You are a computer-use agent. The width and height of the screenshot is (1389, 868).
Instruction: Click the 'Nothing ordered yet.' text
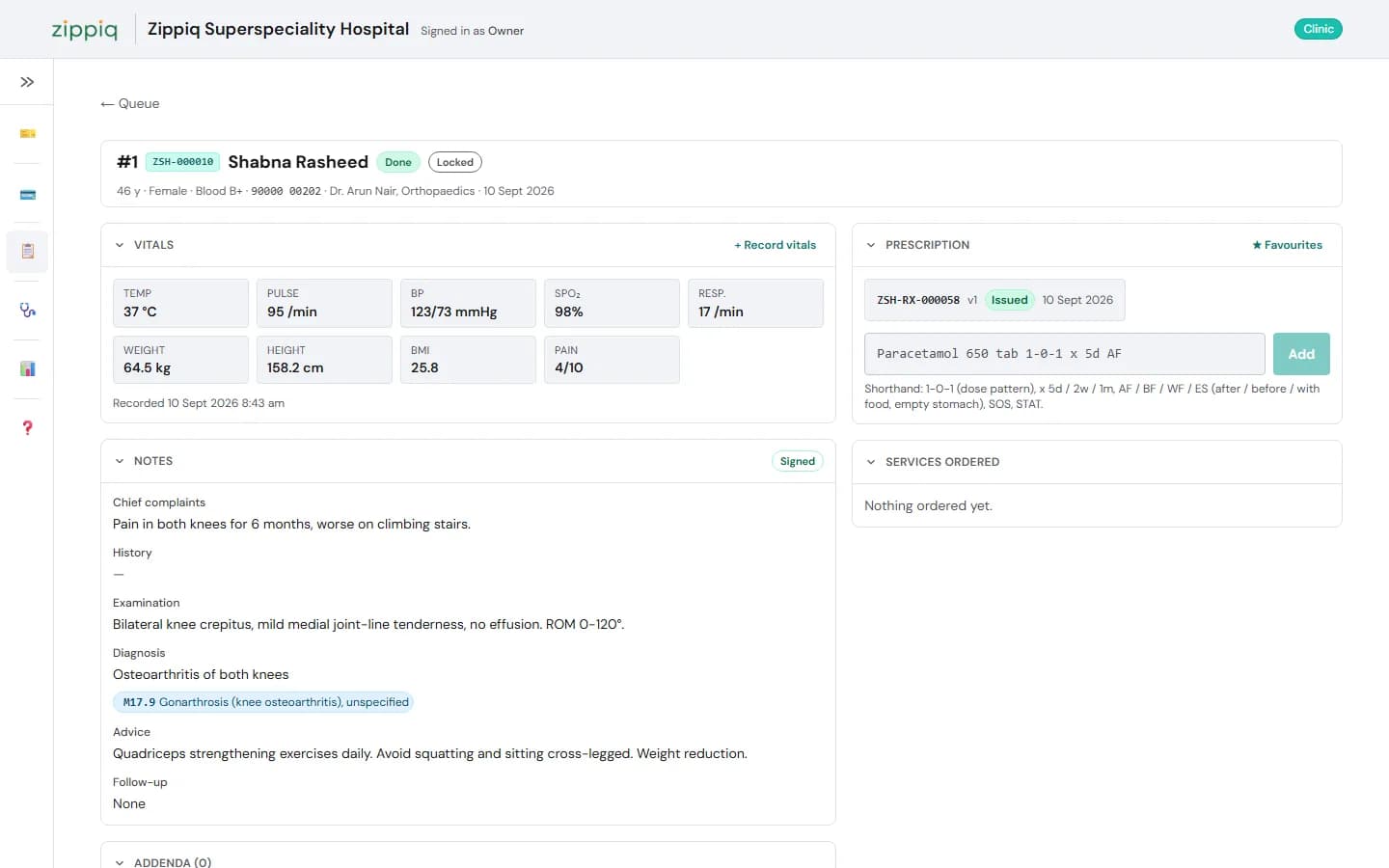[x=928, y=505]
